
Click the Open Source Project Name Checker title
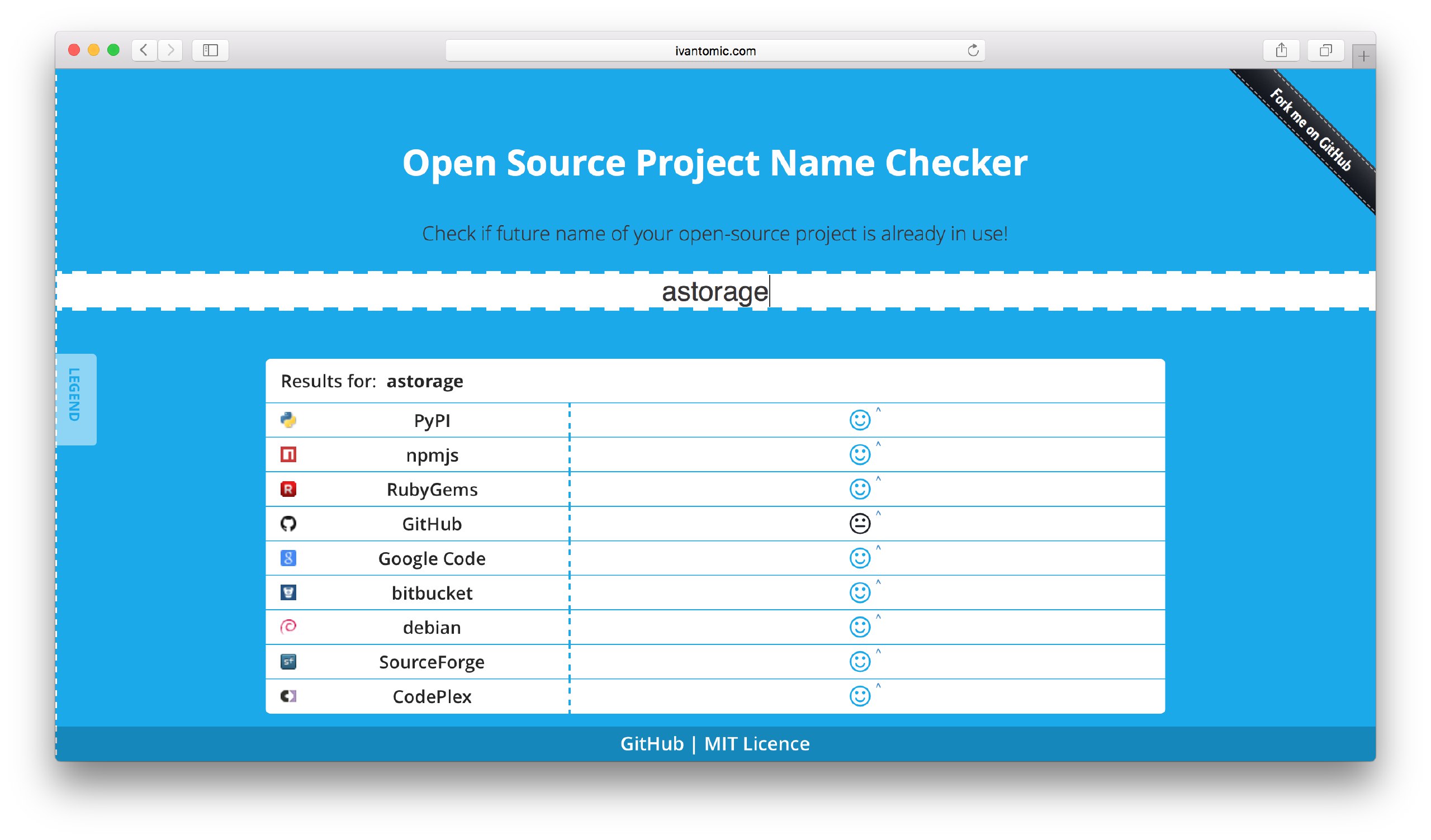pyautogui.click(x=715, y=164)
